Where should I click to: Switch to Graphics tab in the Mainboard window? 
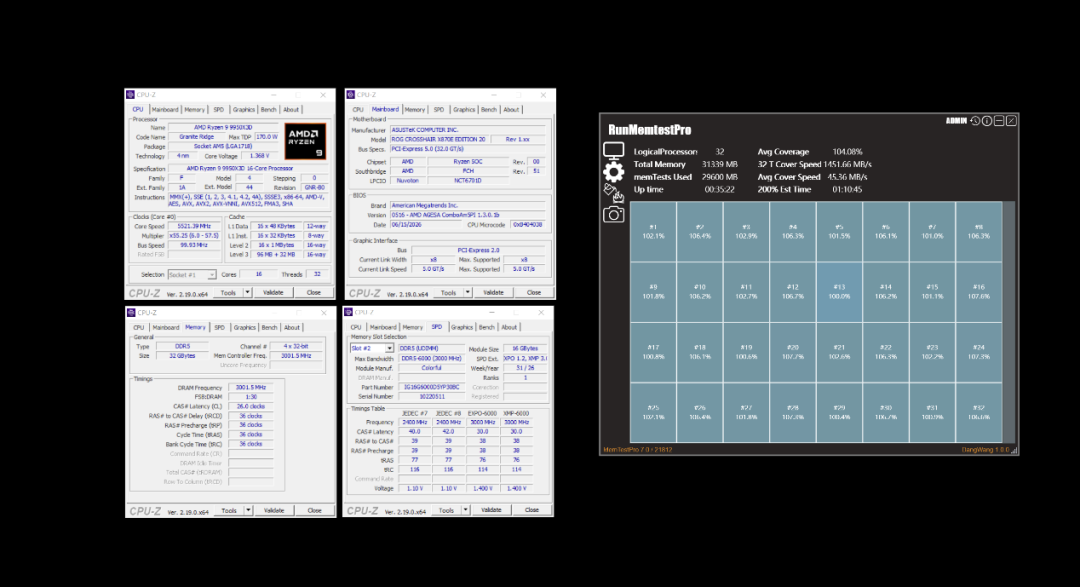pyautogui.click(x=464, y=110)
